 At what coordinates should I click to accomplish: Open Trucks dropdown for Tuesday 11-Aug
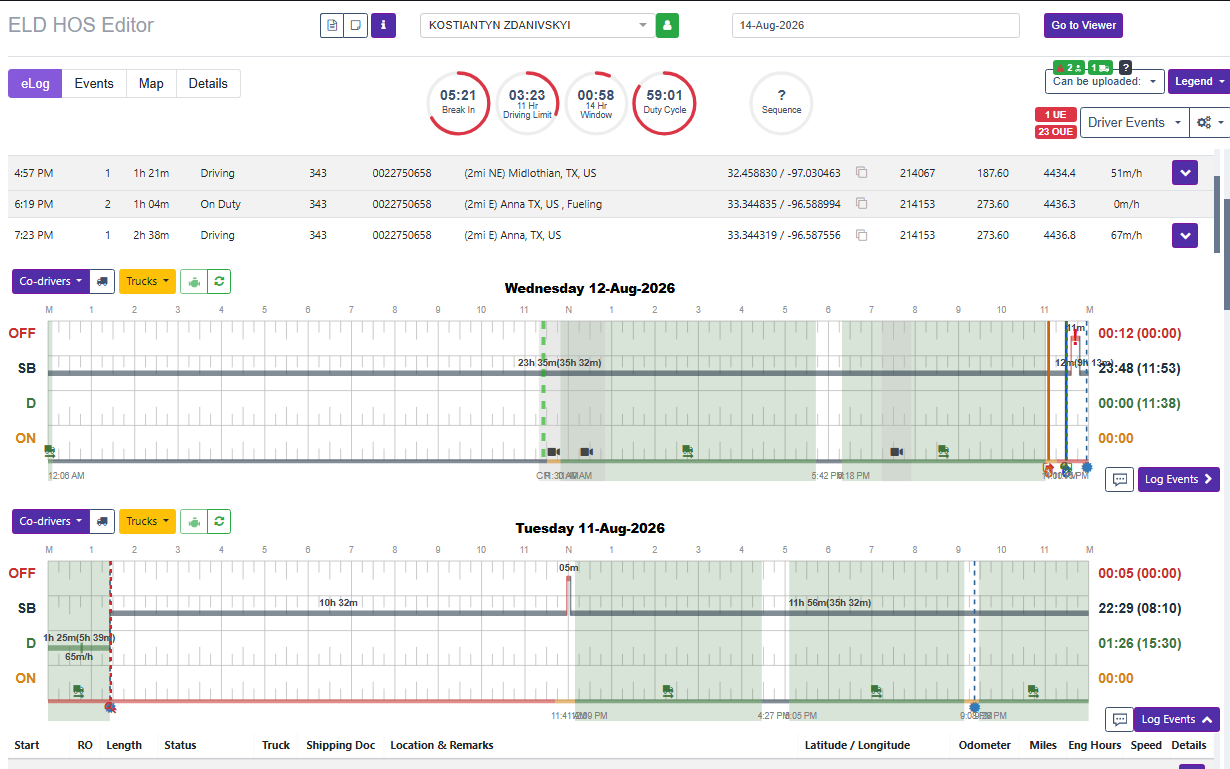tap(147, 521)
